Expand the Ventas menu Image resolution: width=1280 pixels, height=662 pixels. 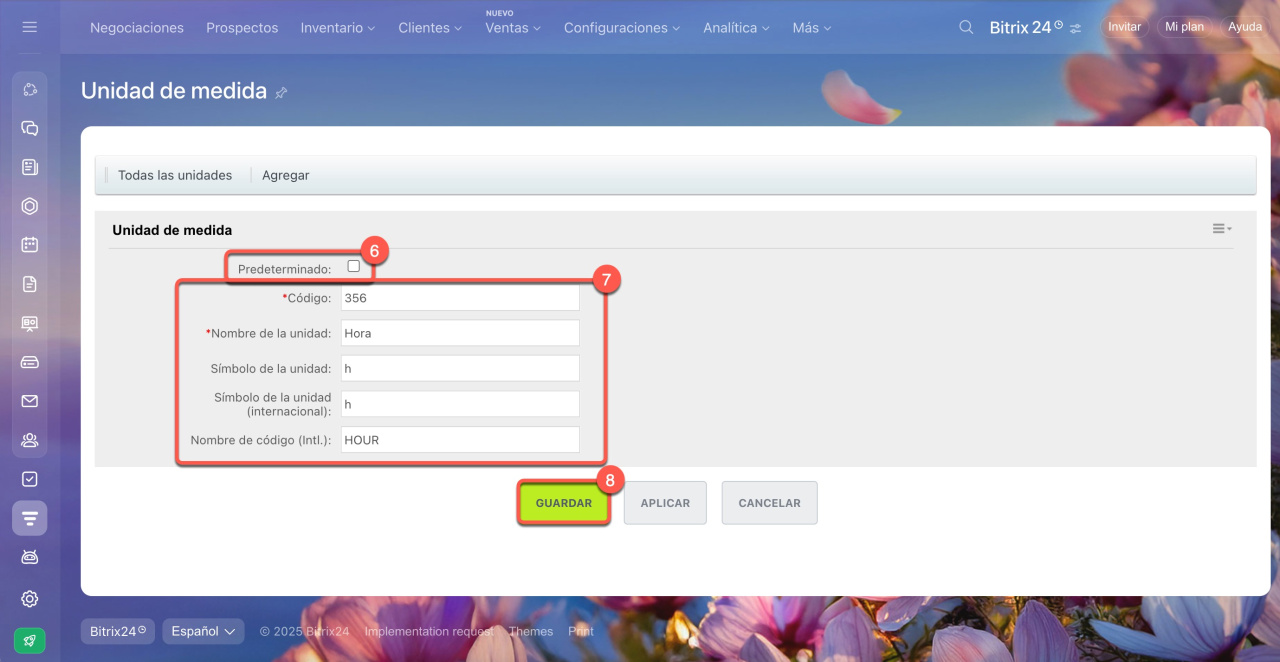click(x=513, y=28)
